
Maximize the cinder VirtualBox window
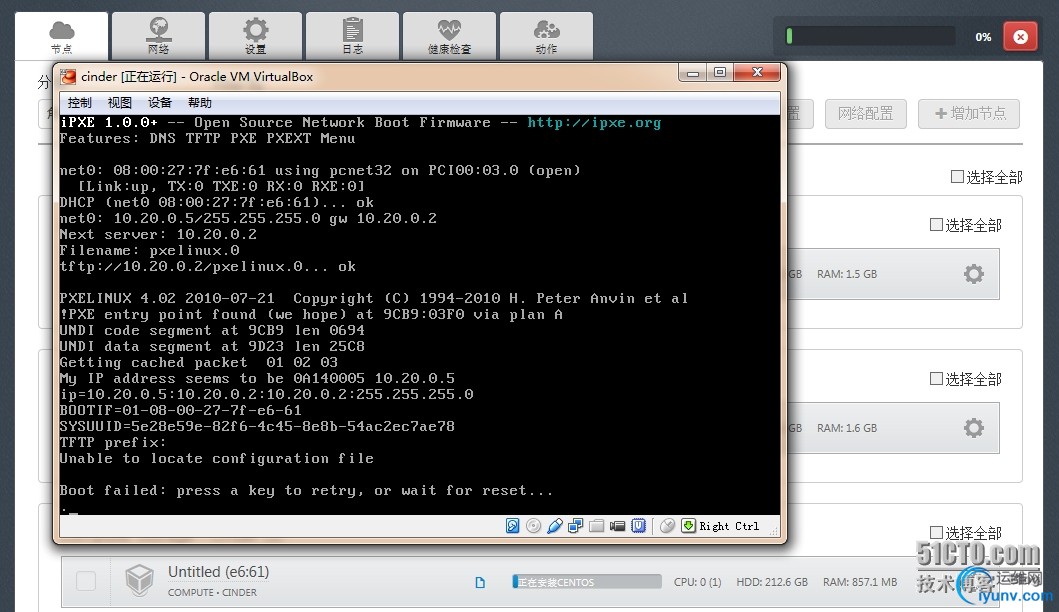[720, 73]
